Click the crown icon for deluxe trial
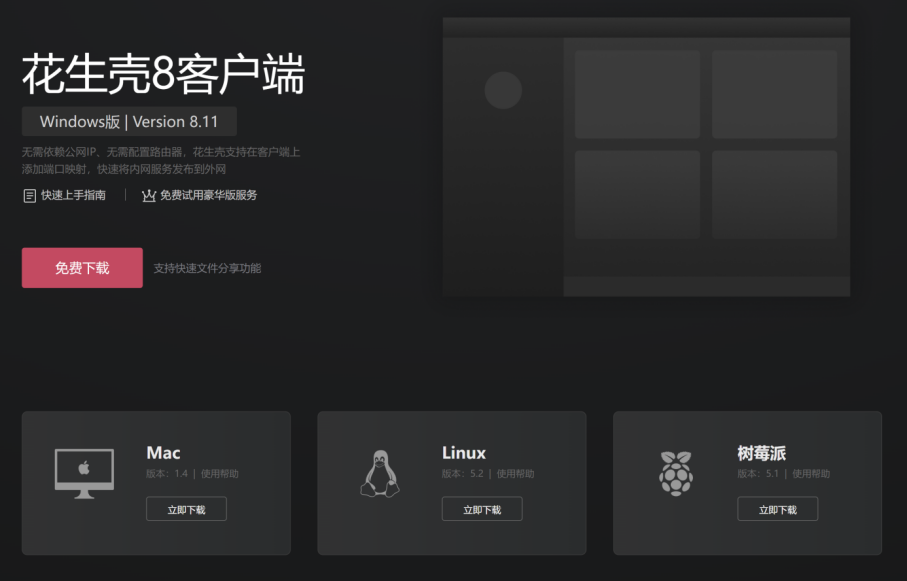 tap(149, 196)
